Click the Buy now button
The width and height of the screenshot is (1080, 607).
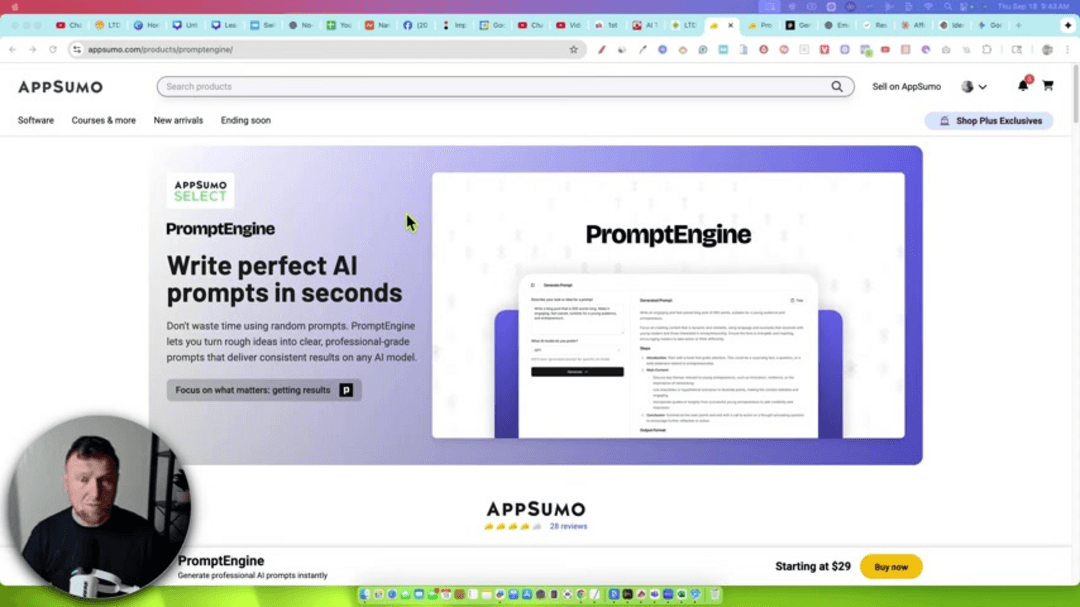890,566
